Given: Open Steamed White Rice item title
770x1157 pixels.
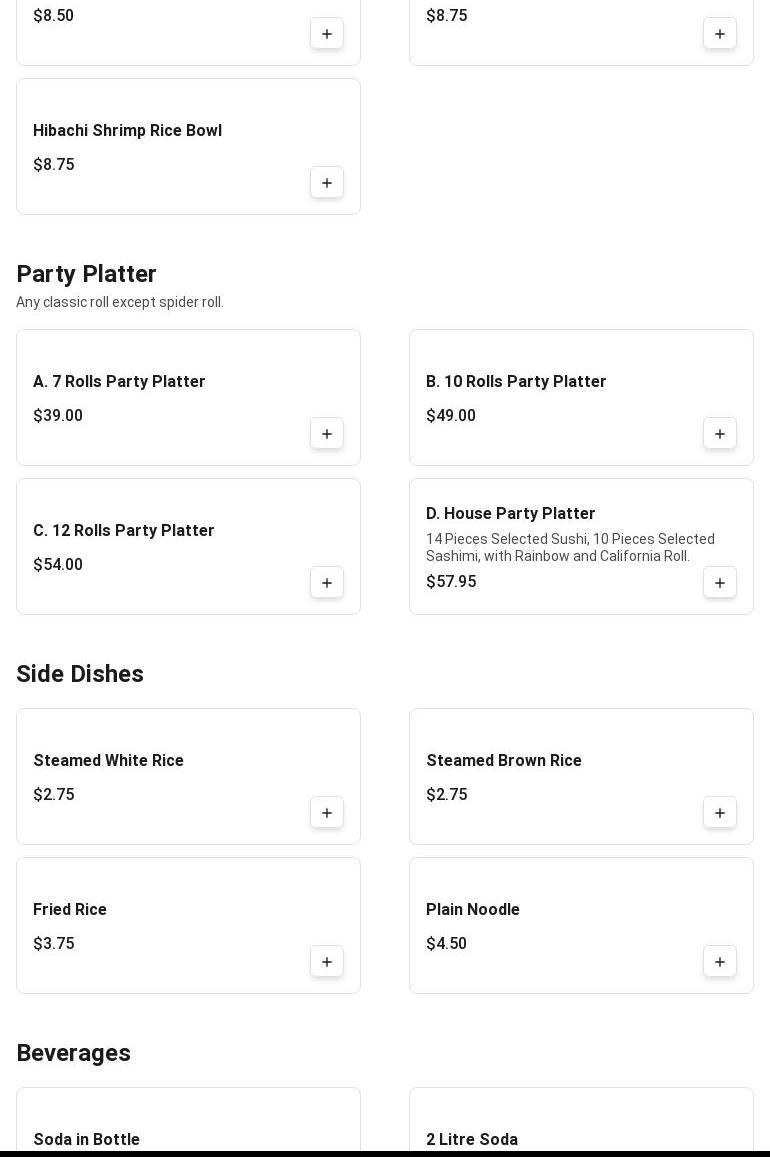Looking at the screenshot, I should tap(108, 761).
